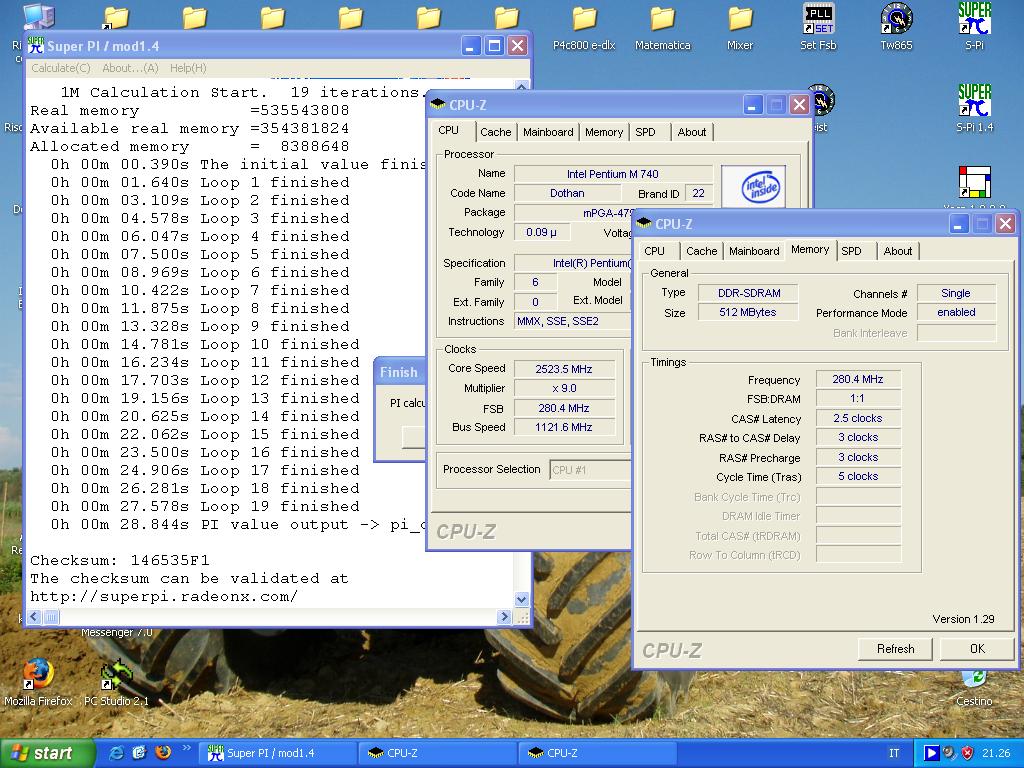Click the blue play tray icon

pos(931,753)
